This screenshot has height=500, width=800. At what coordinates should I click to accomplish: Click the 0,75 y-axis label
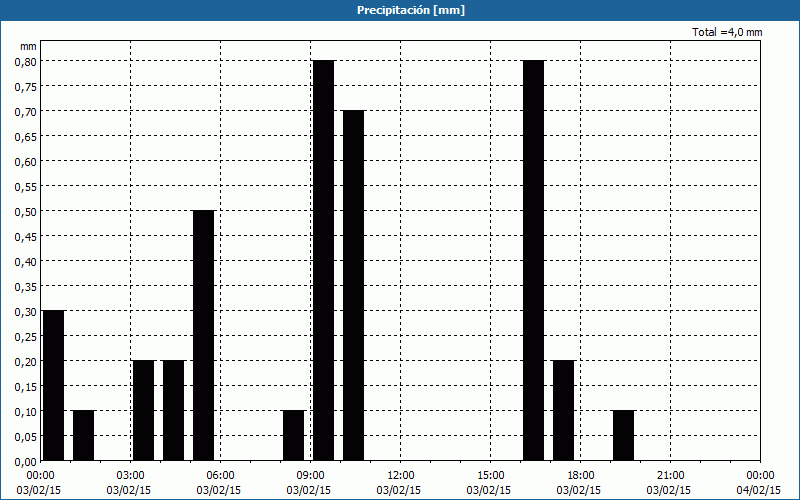pyautogui.click(x=26, y=87)
